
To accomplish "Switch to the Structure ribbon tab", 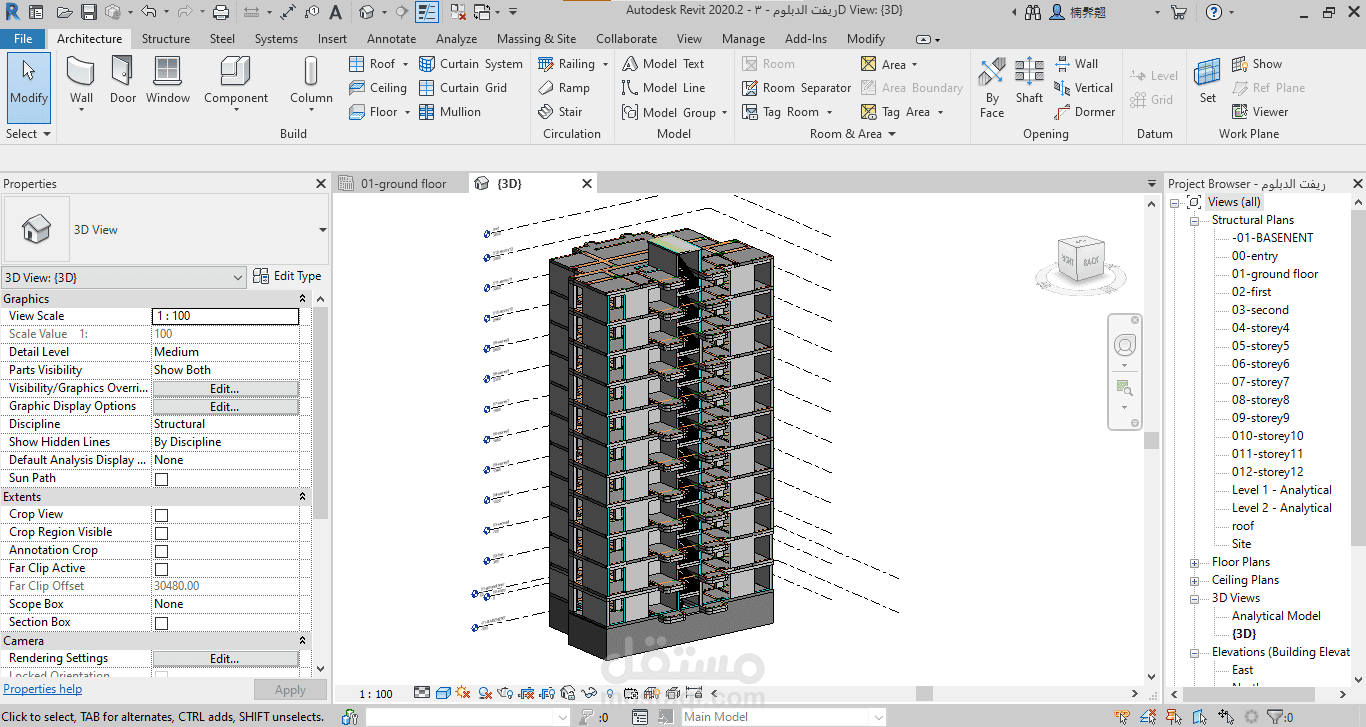I will tap(165, 39).
